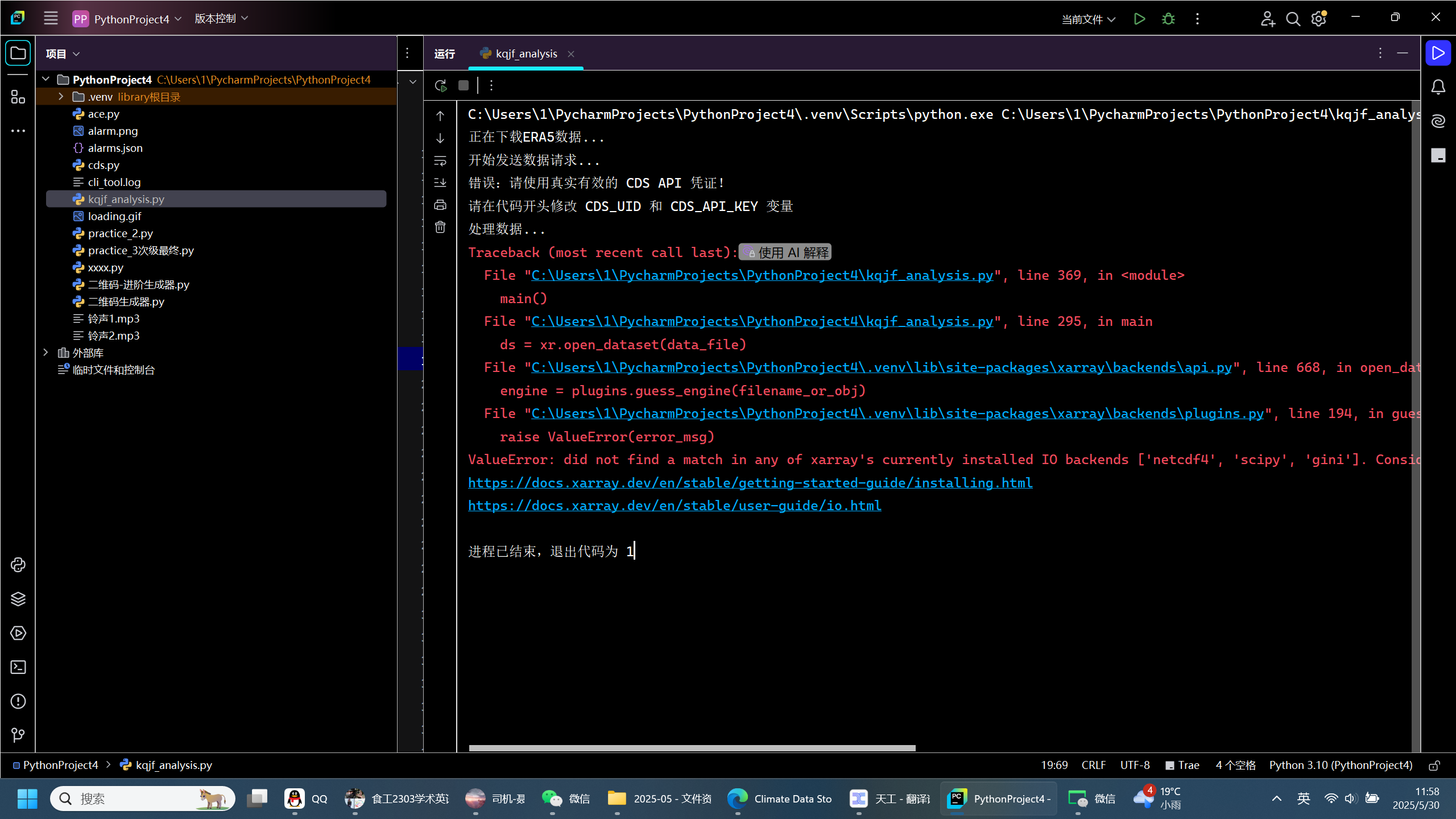Open the xarray io.html user-guide link
The width and height of the screenshot is (1456, 819).
pos(674,506)
